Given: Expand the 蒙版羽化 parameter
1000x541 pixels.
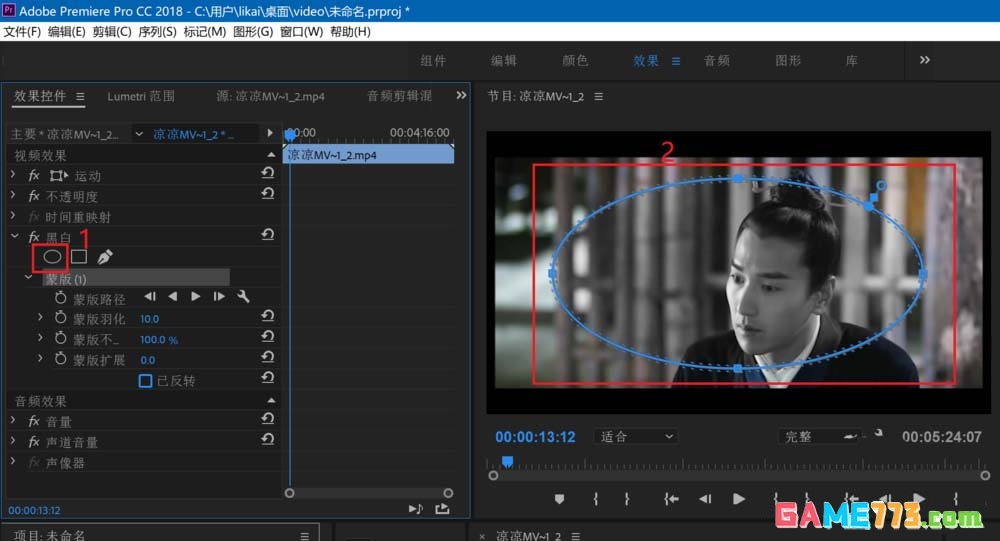Looking at the screenshot, I should (x=40, y=317).
